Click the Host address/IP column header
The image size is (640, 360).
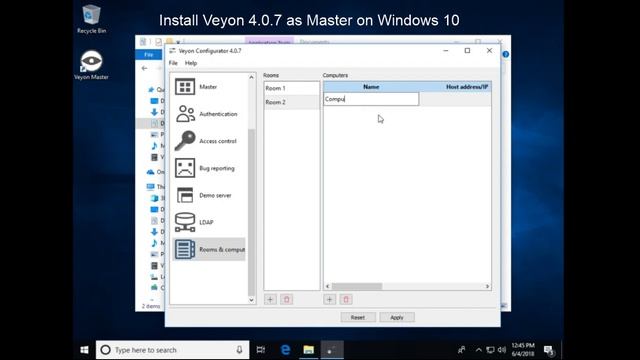click(455, 87)
